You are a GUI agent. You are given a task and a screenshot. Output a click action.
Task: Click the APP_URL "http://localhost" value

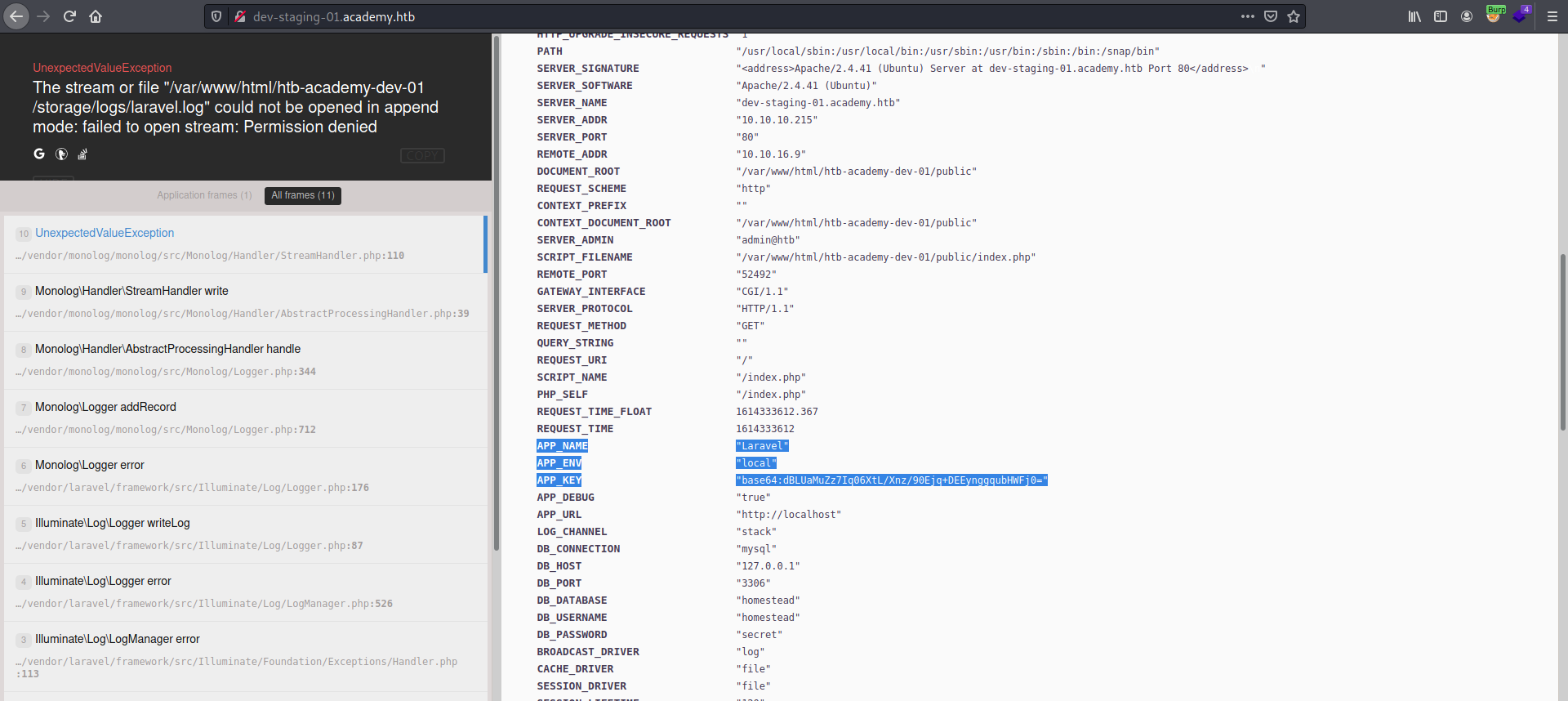point(788,515)
